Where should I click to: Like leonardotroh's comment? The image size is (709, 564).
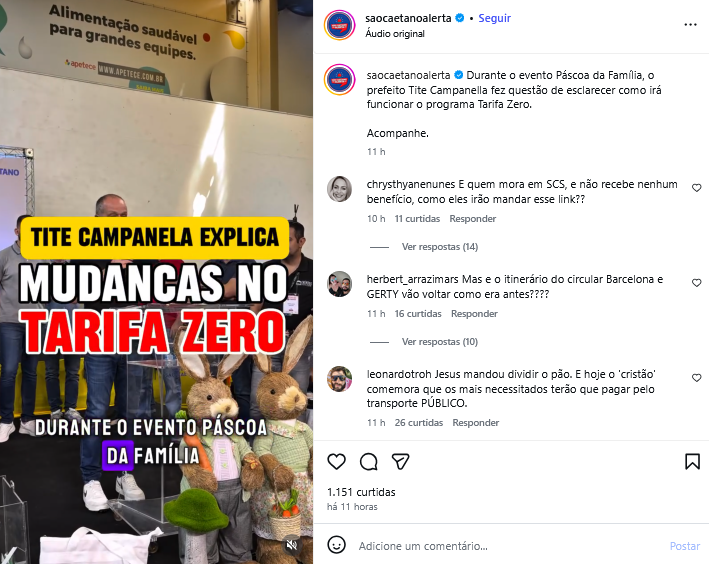coord(696,378)
